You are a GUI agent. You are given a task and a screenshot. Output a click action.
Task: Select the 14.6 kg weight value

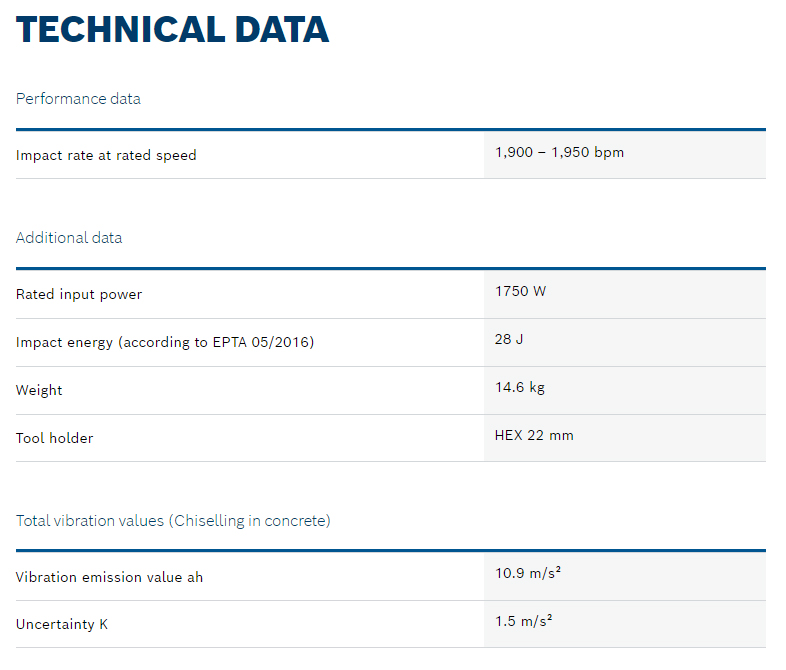(520, 388)
